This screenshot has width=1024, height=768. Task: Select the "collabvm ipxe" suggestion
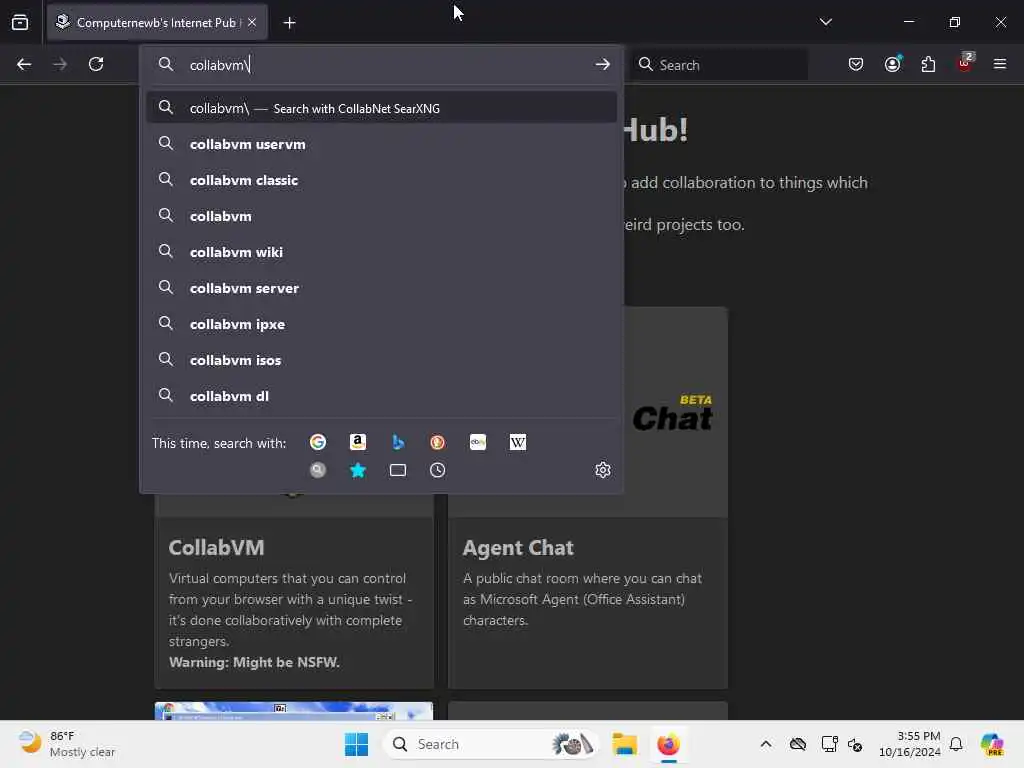(x=381, y=323)
